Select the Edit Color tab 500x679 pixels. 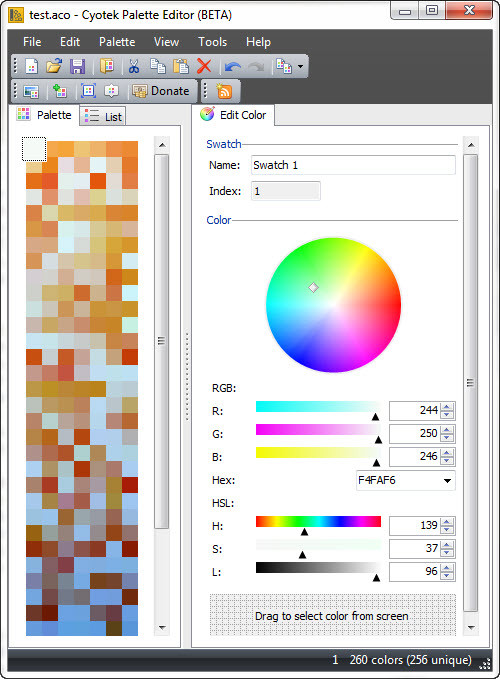pyautogui.click(x=233, y=115)
